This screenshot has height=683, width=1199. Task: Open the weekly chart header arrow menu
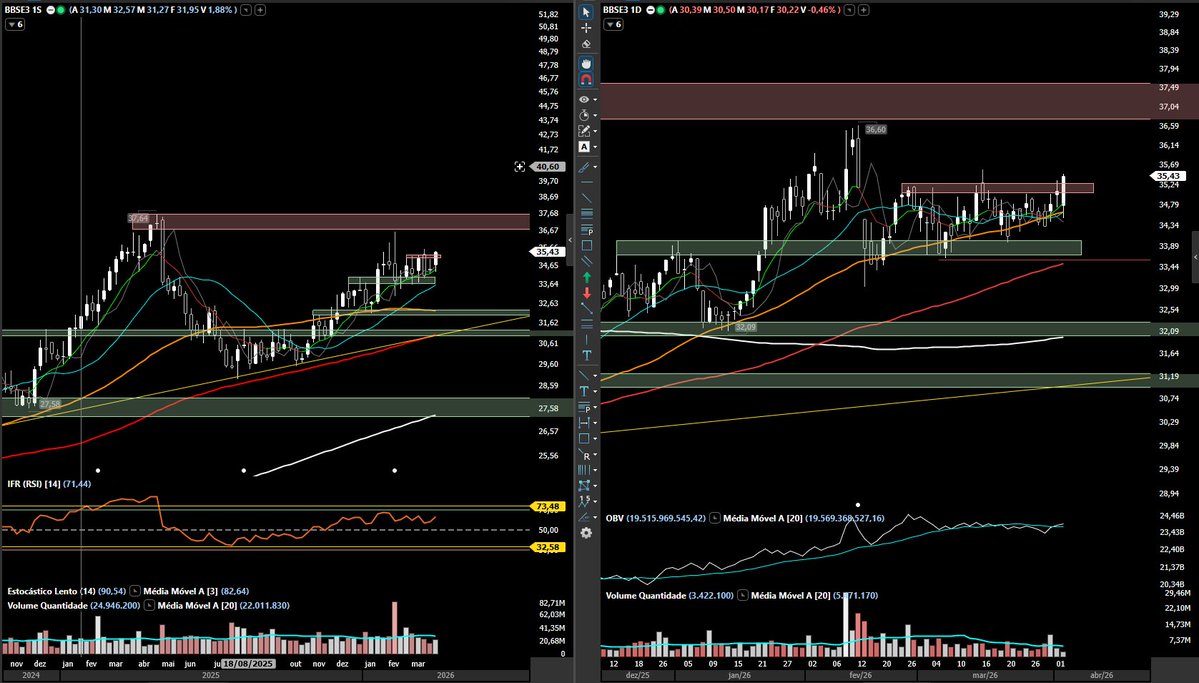(246, 10)
